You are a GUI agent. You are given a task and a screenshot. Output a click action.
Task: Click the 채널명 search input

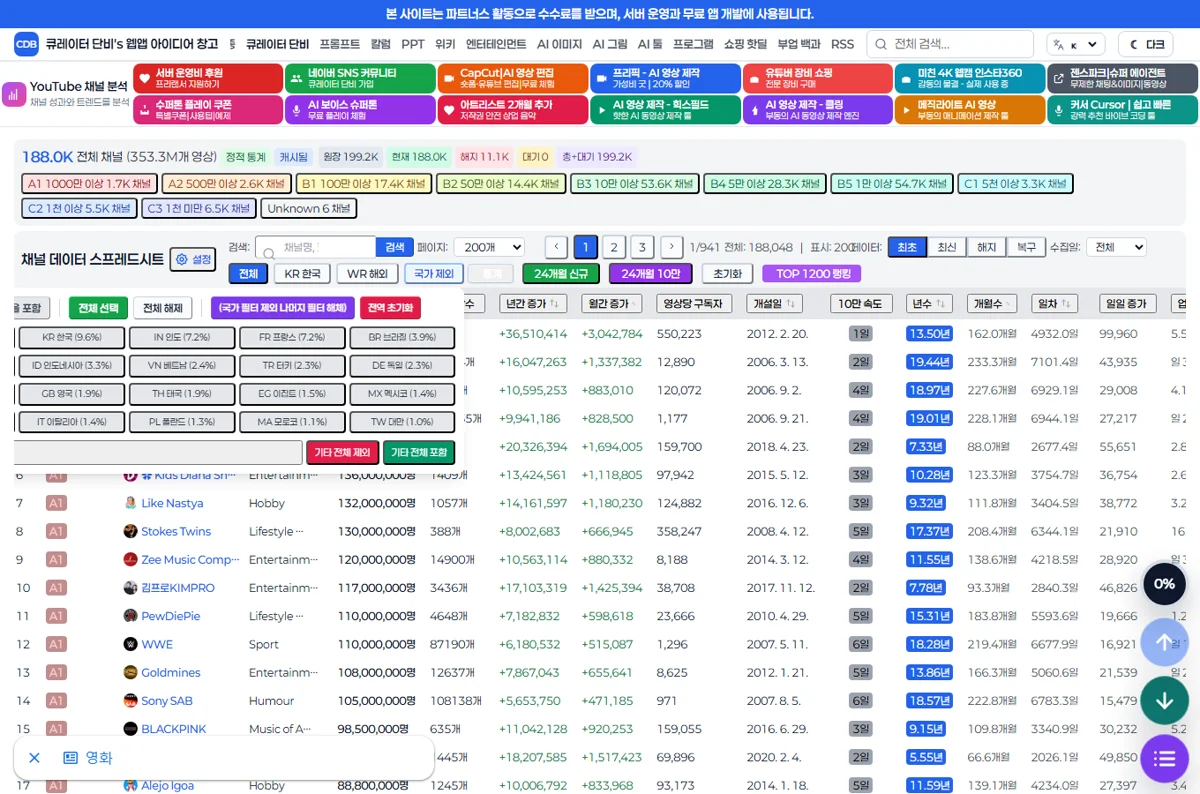[315, 247]
